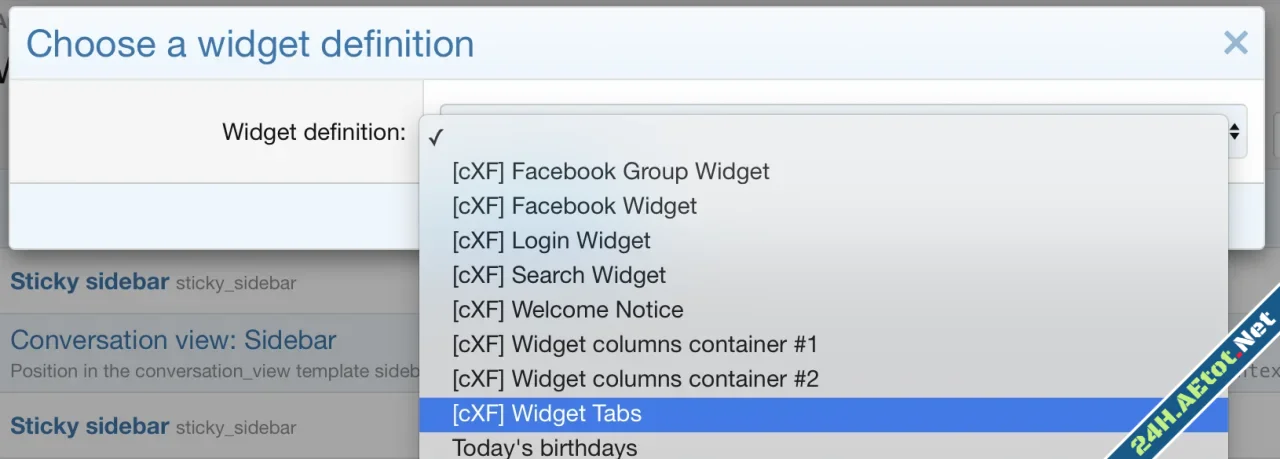Choose [cXF] Search Widget entry
This screenshot has height=459, width=1280.
coord(558,275)
